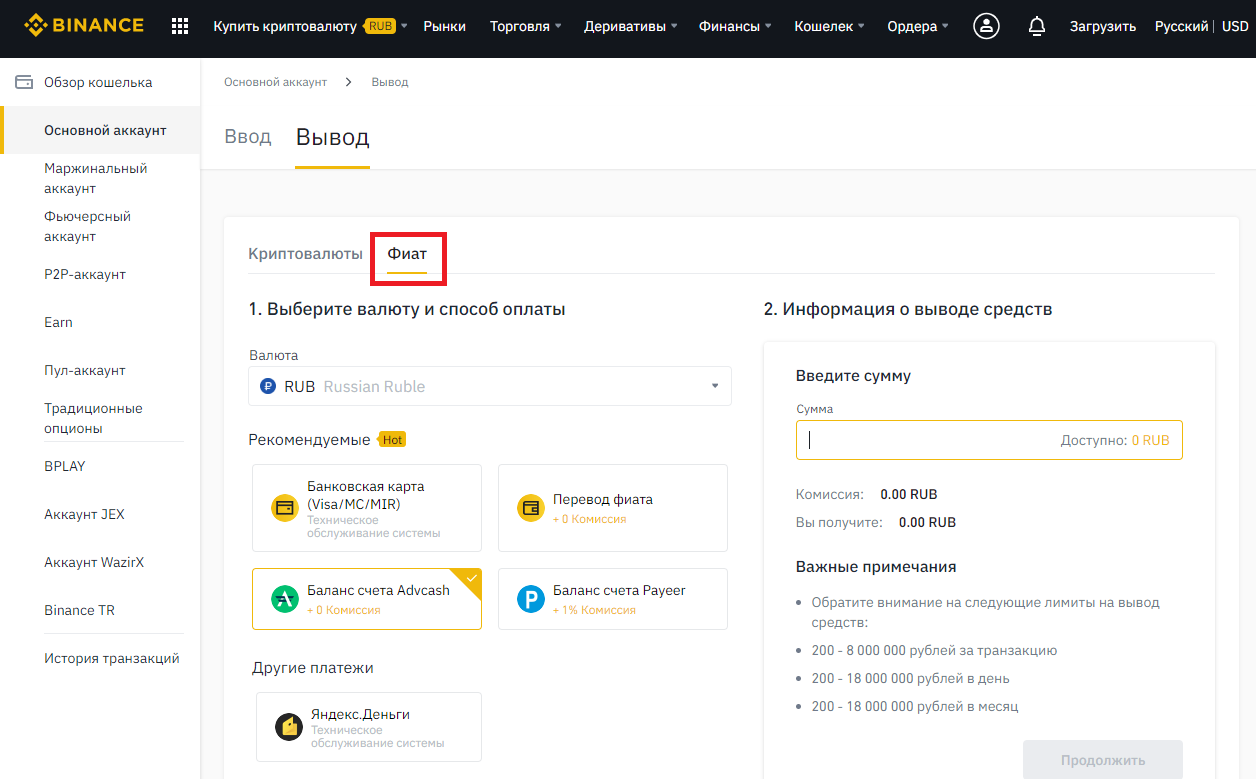Click the wallet overview card icon
1256x779 pixels.
pyautogui.click(x=24, y=82)
